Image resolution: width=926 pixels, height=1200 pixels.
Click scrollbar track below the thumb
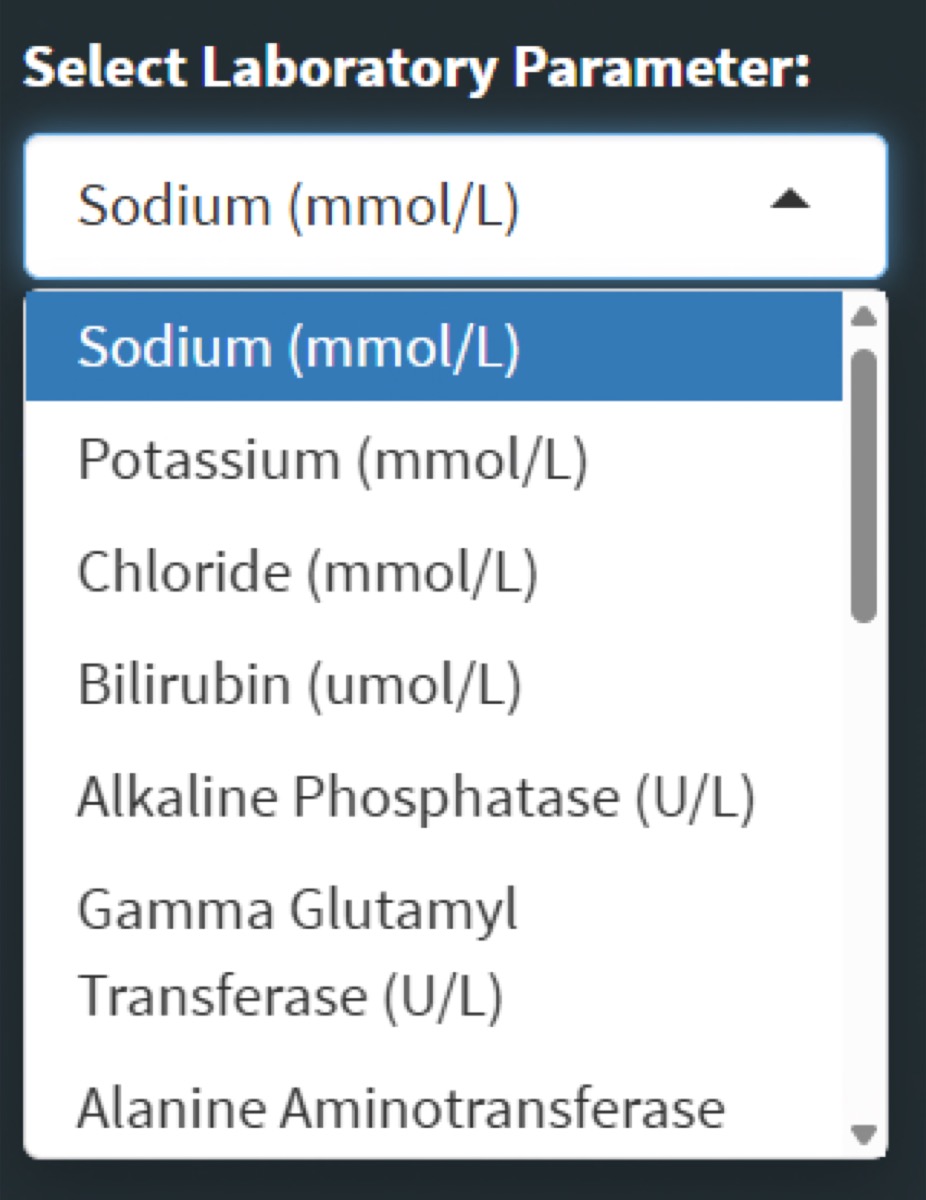pos(864,850)
